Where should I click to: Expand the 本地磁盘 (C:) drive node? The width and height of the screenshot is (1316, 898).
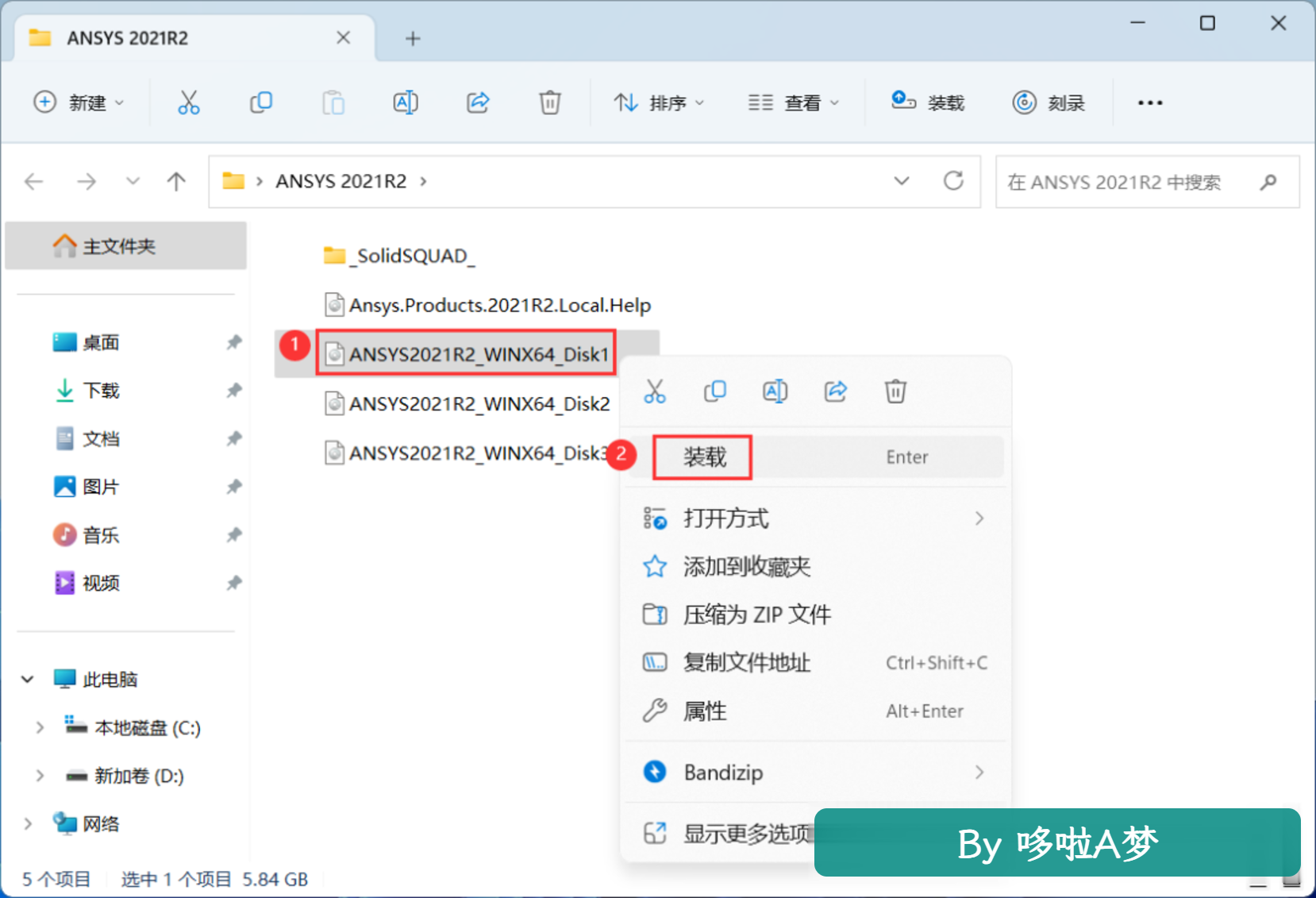tap(40, 728)
